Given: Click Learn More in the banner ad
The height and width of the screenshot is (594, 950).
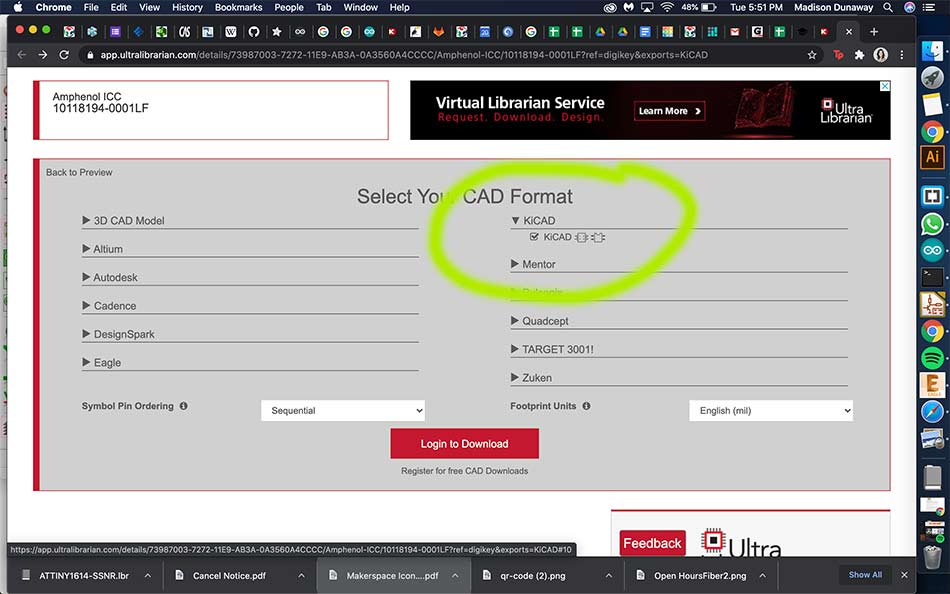Looking at the screenshot, I should 669,111.
